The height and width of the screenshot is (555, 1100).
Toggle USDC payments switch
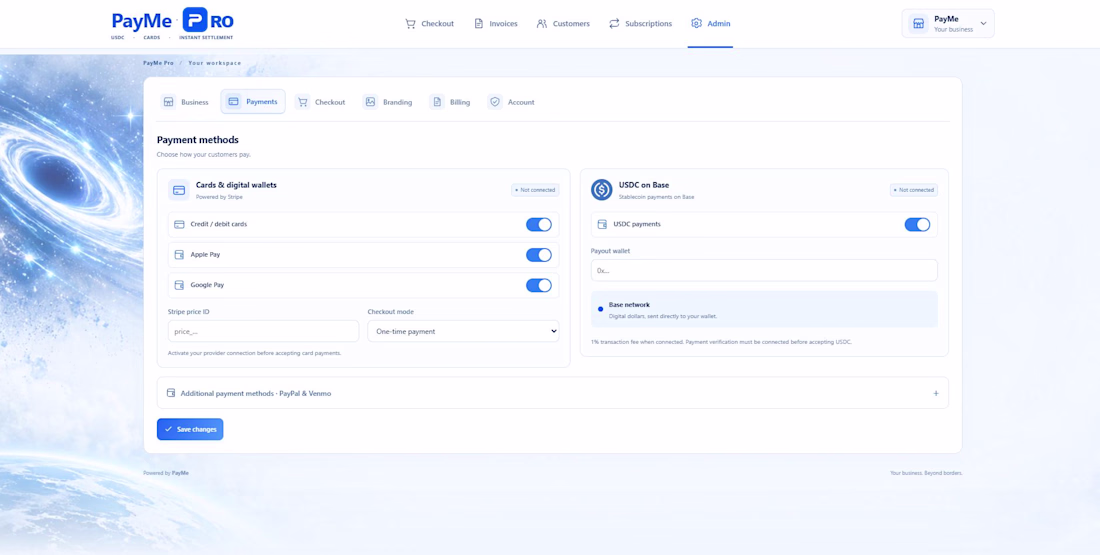(x=917, y=225)
